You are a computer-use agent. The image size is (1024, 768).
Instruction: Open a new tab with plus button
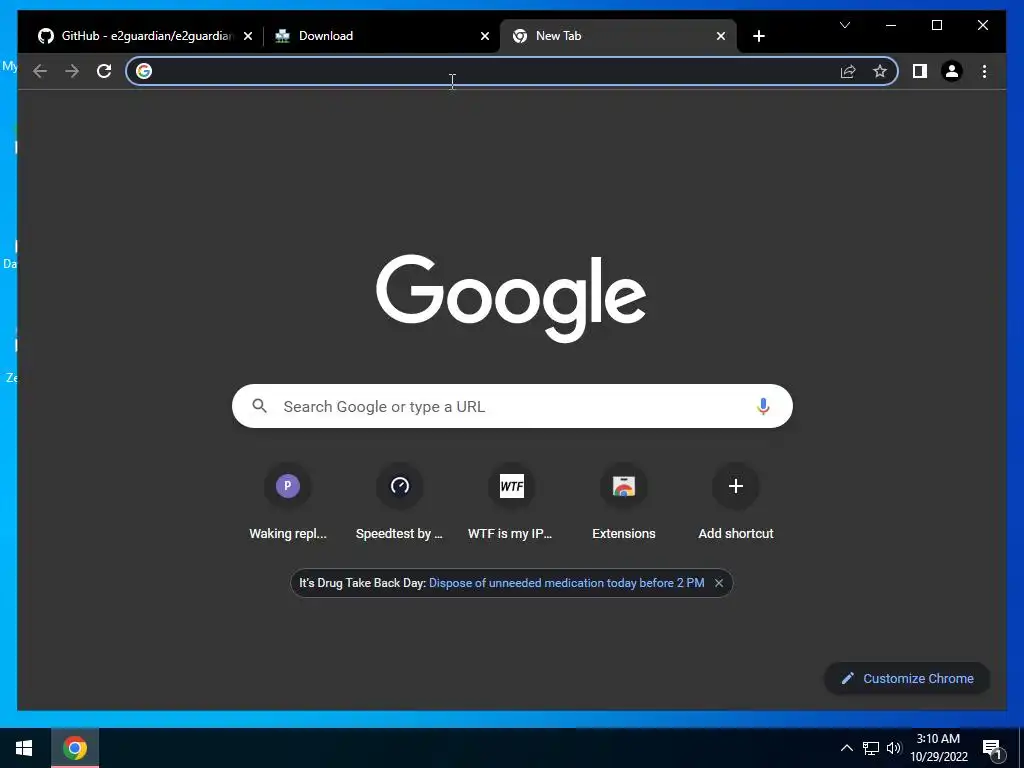pyautogui.click(x=758, y=36)
